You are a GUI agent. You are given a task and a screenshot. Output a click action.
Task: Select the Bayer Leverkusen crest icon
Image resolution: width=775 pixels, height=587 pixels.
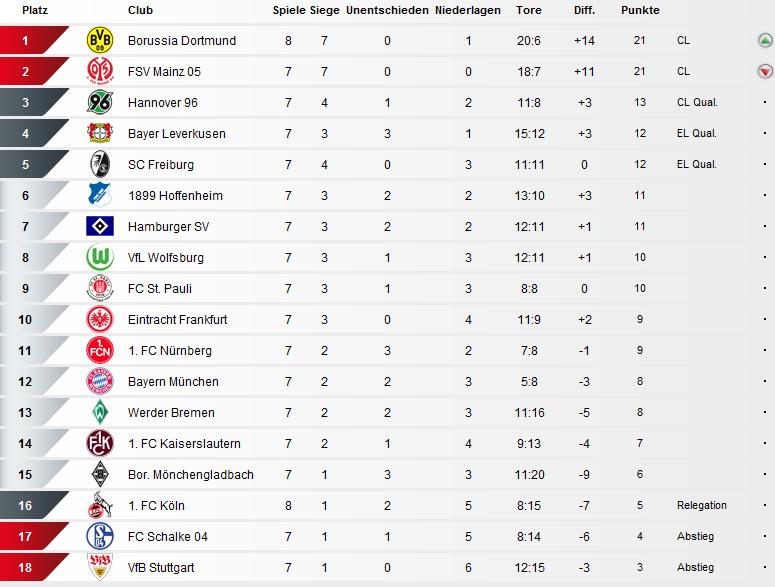point(99,134)
